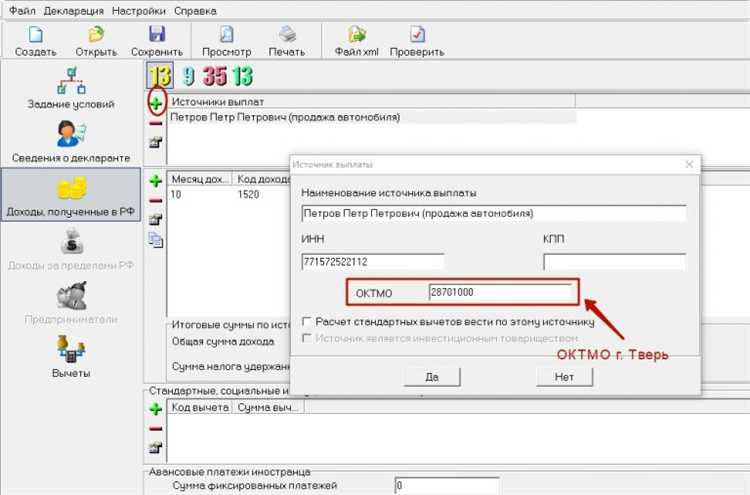Go to Сведения о декларанте in the sidebar

point(71,141)
